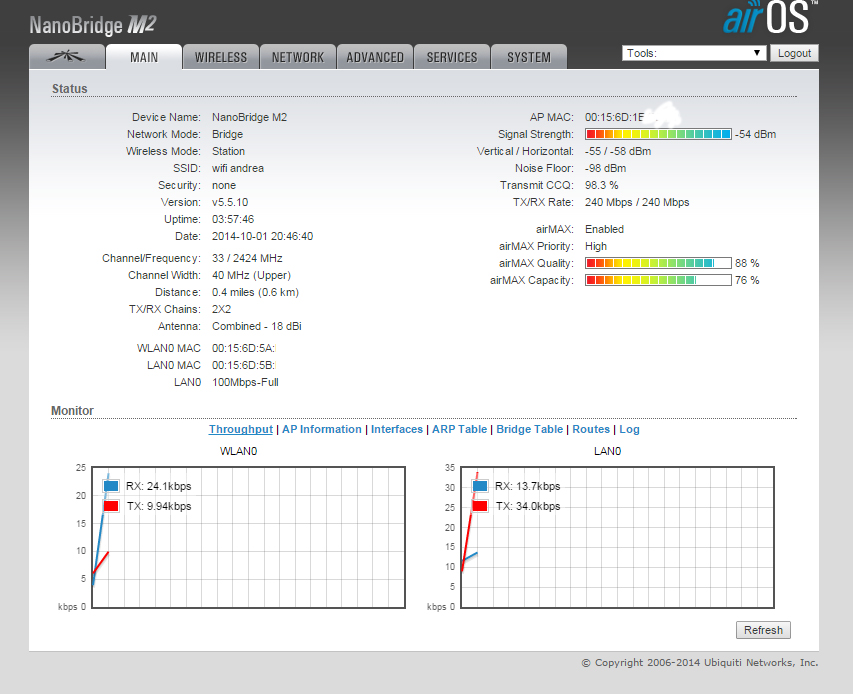The height and width of the screenshot is (694, 853).
Task: Click the blue LAN0 RX legend swatch
Action: click(x=480, y=486)
